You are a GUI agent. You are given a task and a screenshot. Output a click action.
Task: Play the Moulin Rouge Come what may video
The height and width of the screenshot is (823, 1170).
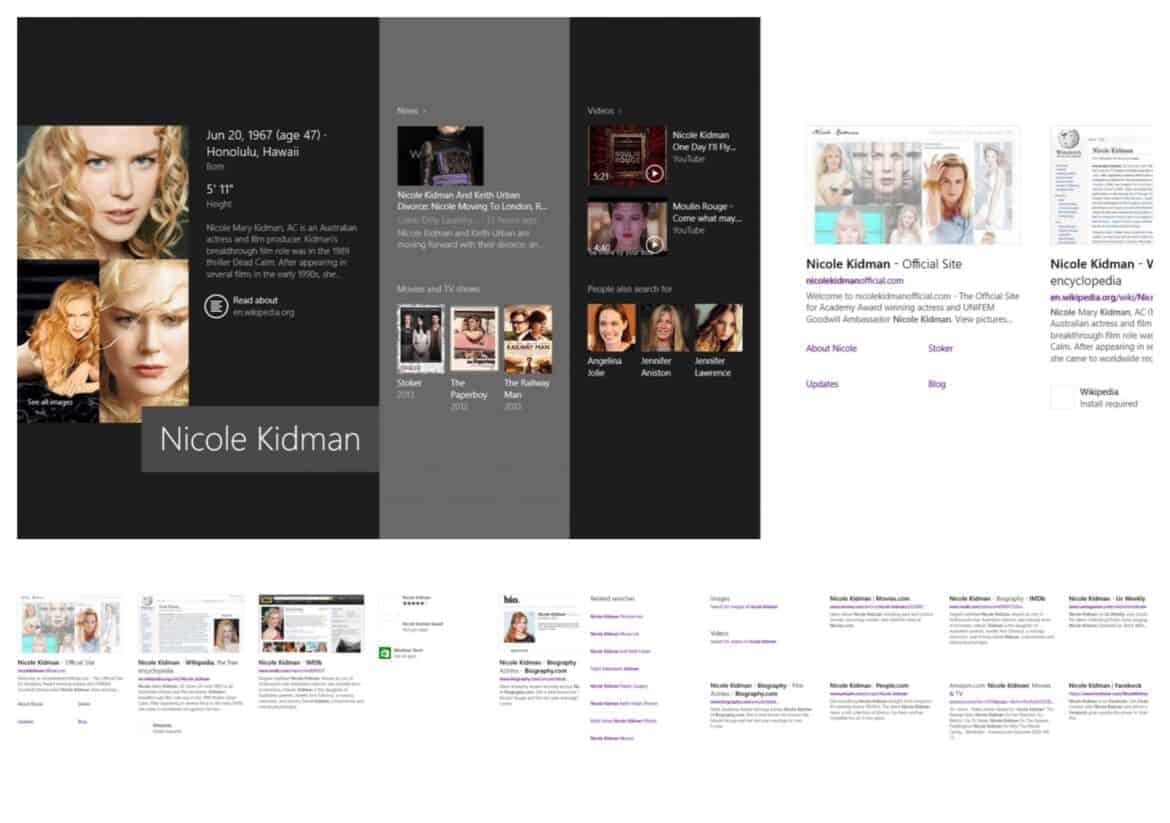[x=626, y=227]
